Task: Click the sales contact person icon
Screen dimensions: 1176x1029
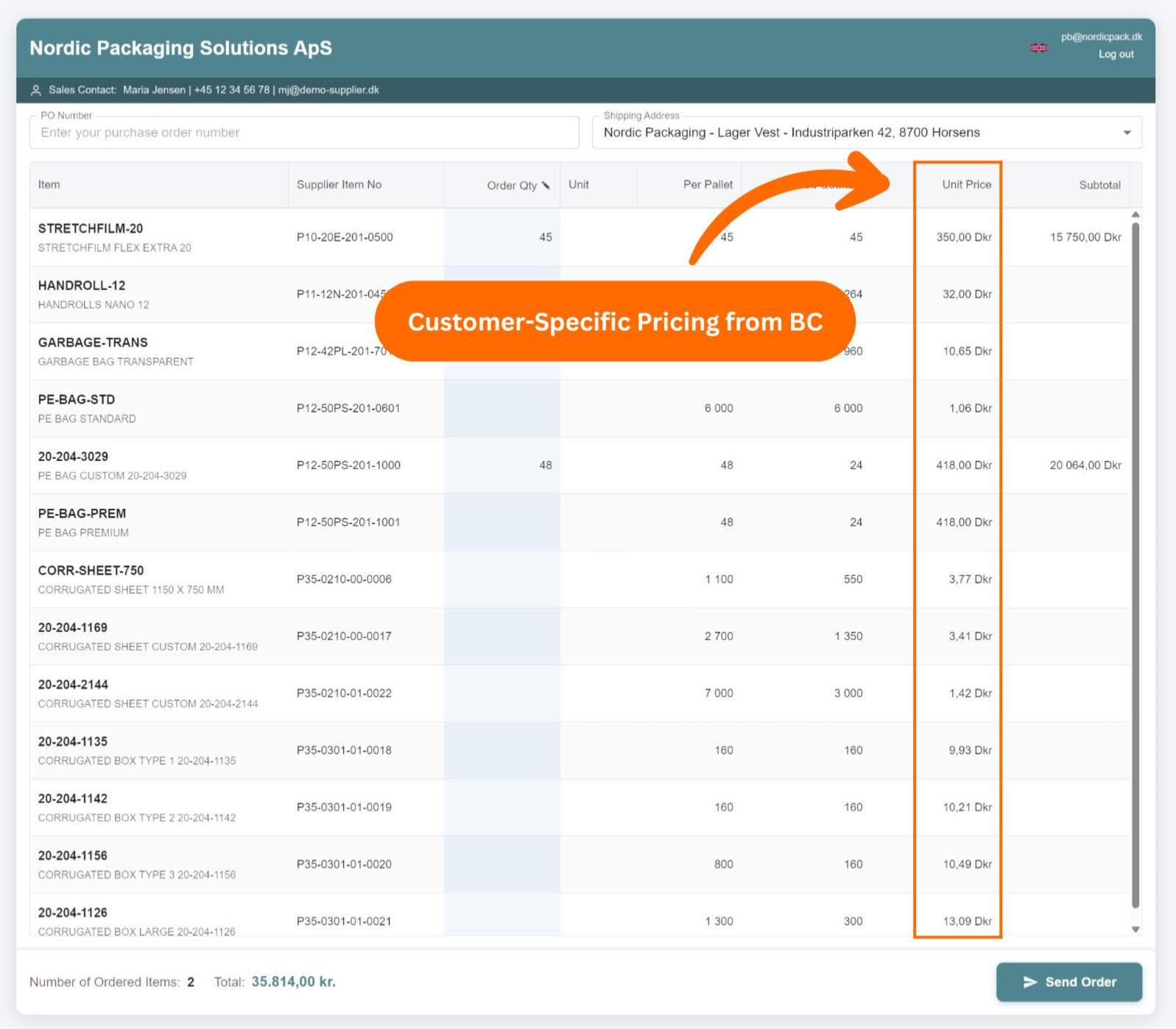Action: point(35,91)
